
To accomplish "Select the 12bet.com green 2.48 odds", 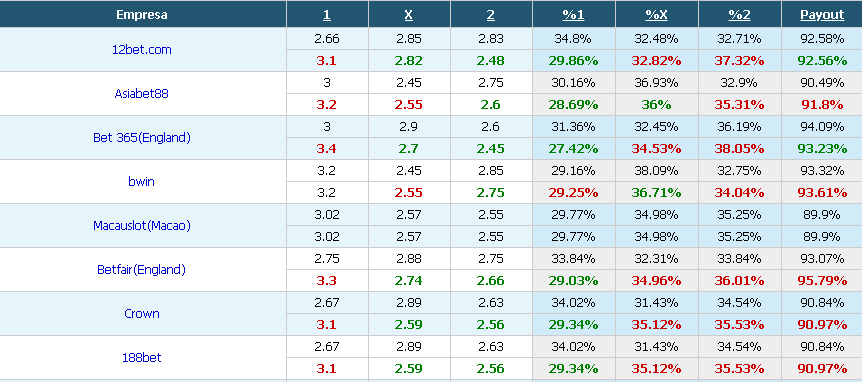I will coord(490,61).
